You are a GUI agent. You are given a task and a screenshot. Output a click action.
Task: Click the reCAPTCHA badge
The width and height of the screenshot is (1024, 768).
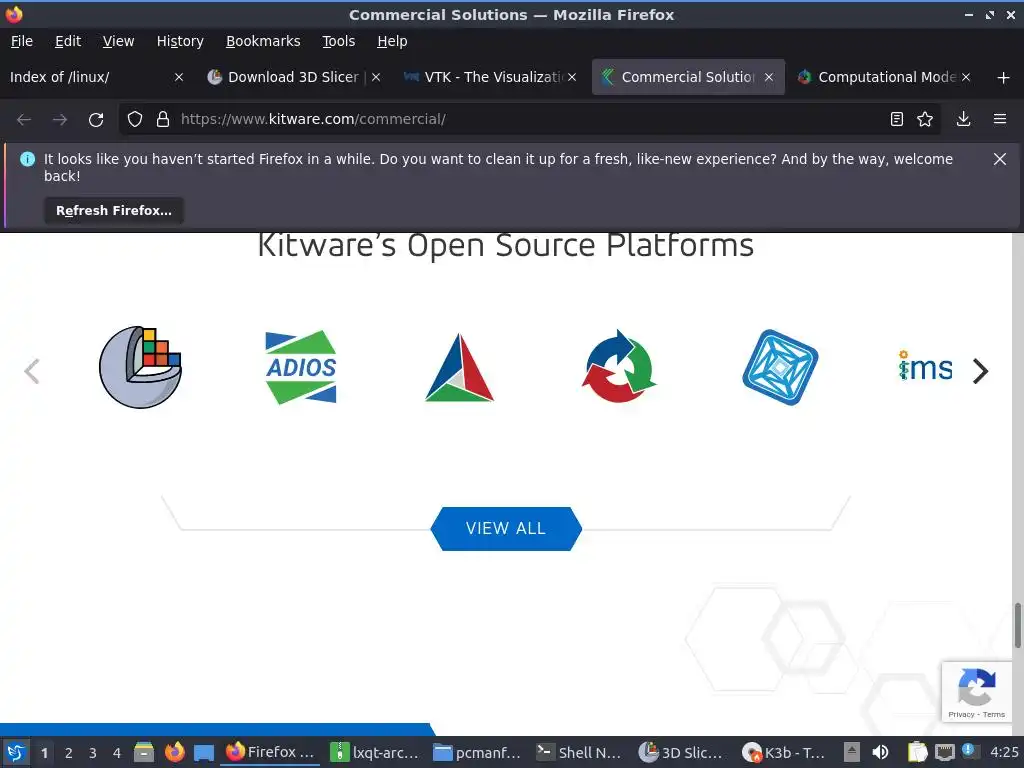pyautogui.click(x=976, y=692)
